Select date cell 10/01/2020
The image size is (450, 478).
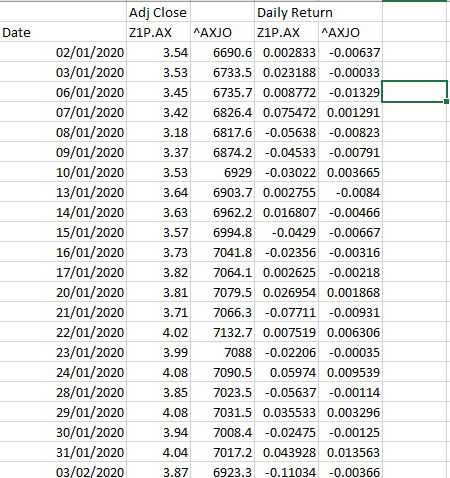63,172
